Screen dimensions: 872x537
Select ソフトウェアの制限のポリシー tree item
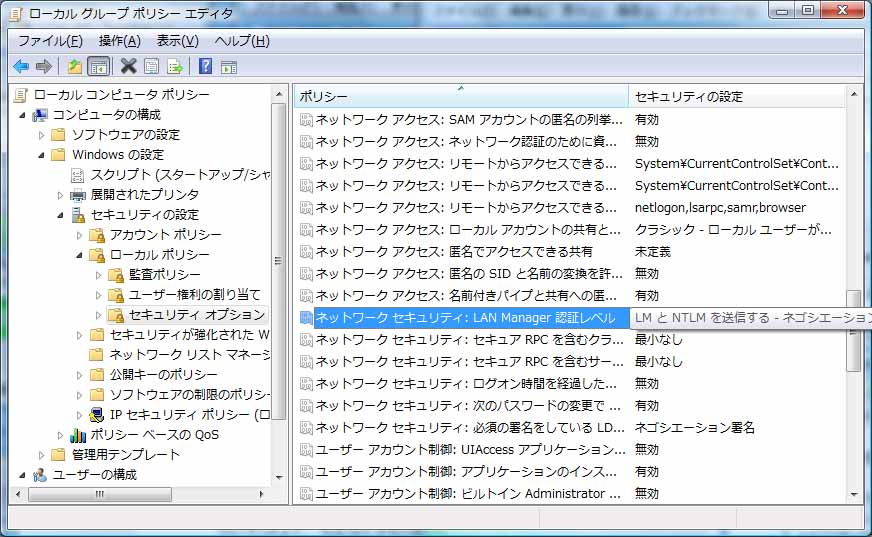[190, 395]
